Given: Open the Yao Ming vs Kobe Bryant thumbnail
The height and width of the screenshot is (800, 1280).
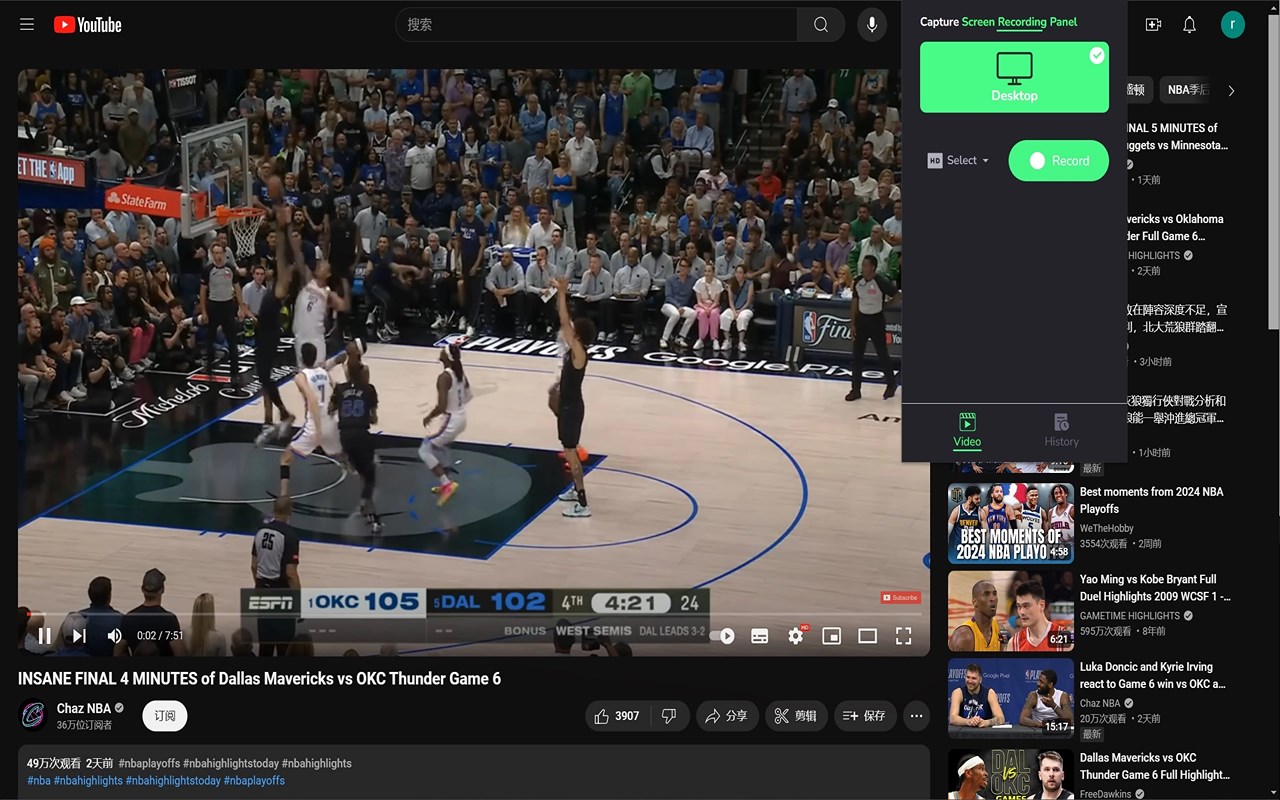Looking at the screenshot, I should pos(1011,611).
